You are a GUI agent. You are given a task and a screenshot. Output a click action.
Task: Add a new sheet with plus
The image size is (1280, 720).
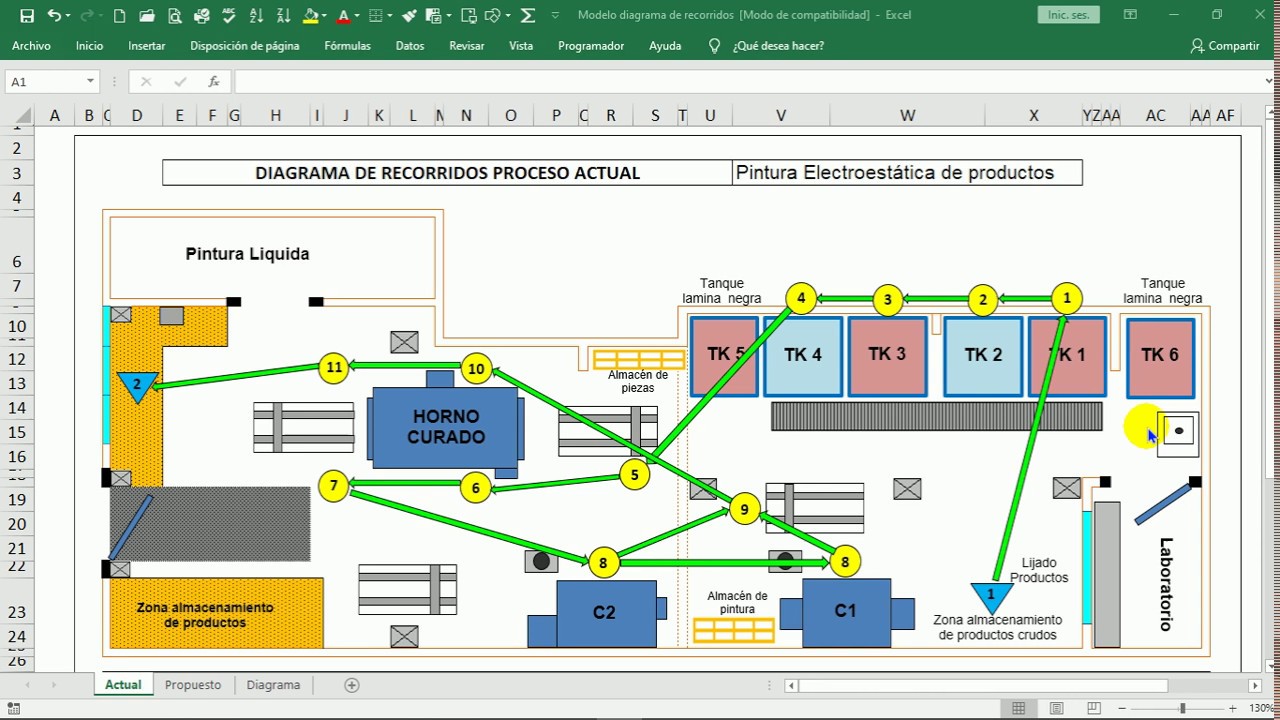pos(352,685)
